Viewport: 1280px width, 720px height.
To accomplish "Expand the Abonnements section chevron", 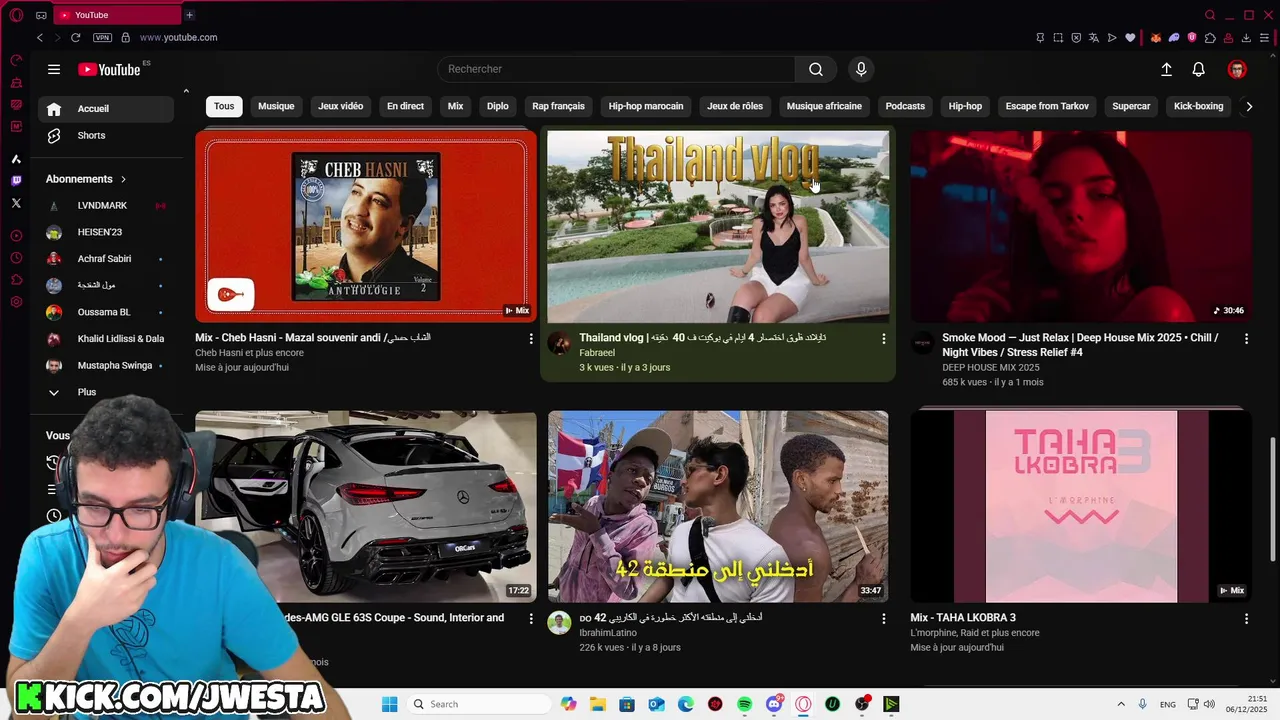I will tap(123, 179).
